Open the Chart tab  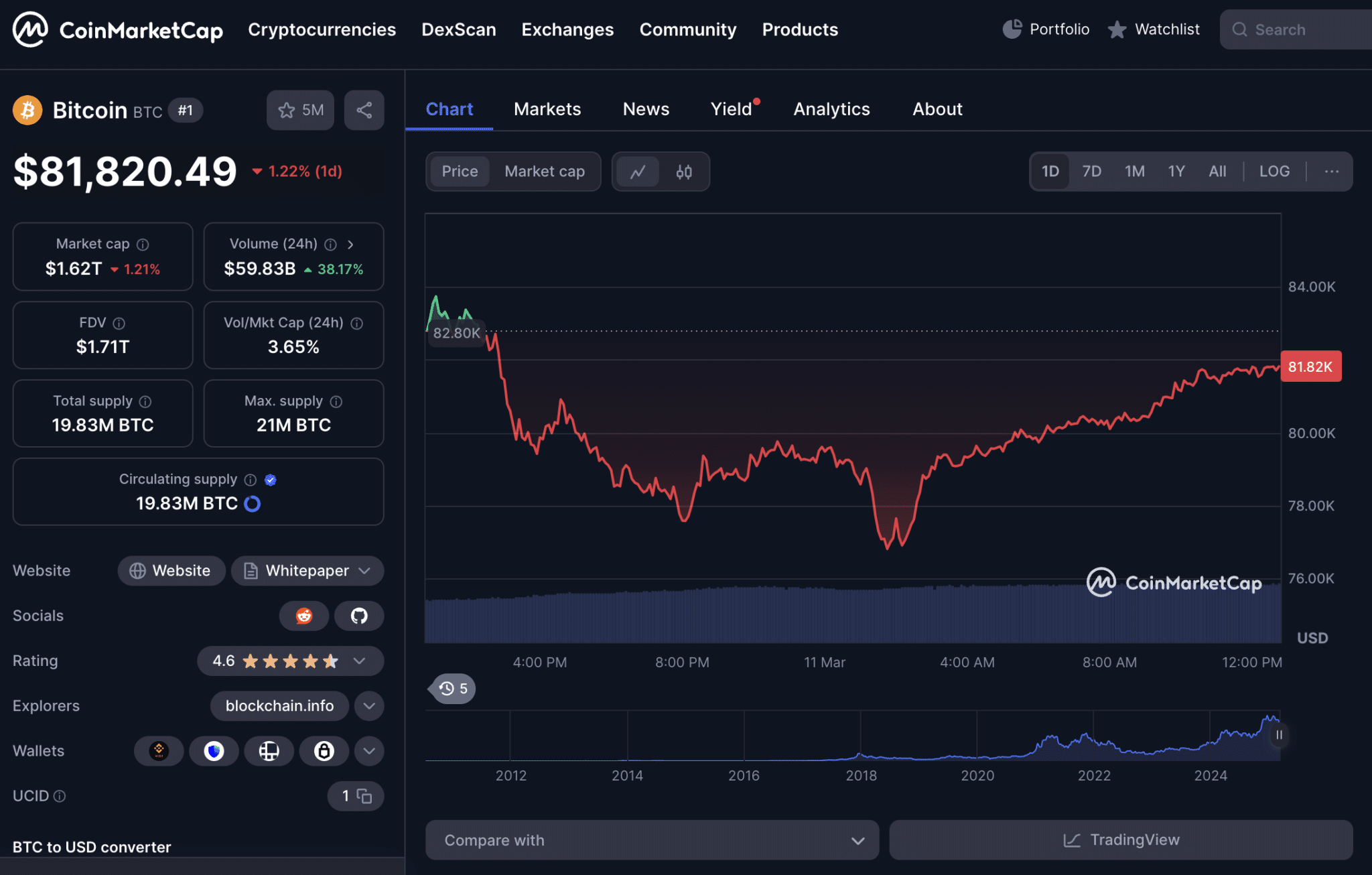(x=450, y=109)
